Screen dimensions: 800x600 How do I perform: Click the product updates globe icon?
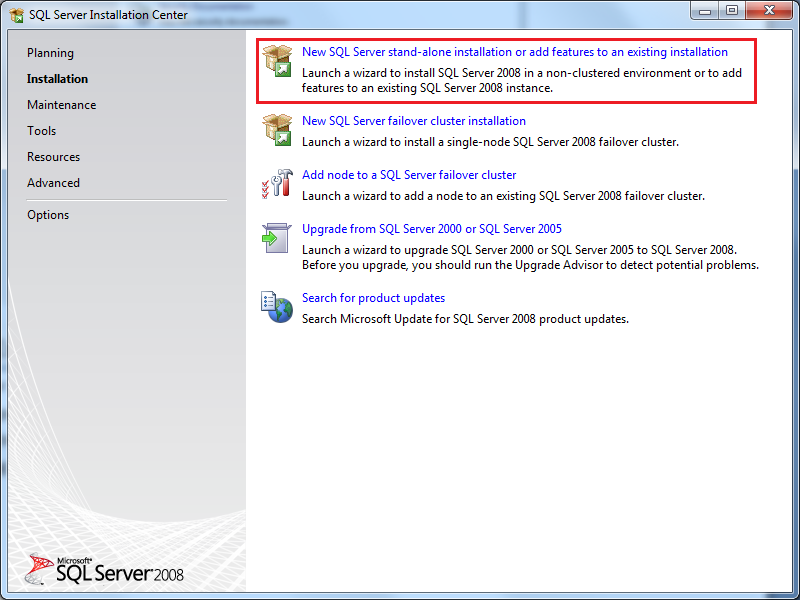click(x=277, y=307)
